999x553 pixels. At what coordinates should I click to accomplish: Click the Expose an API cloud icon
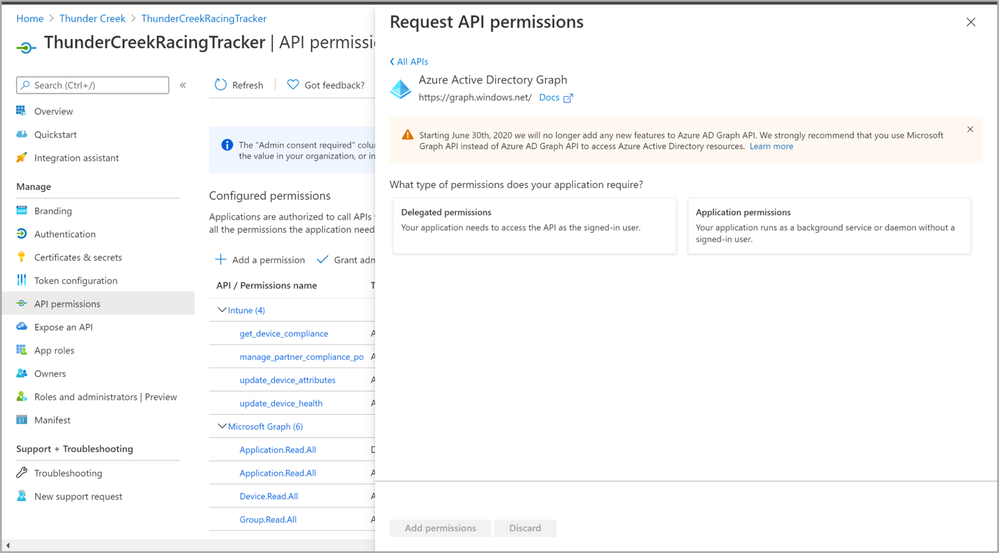click(21, 327)
